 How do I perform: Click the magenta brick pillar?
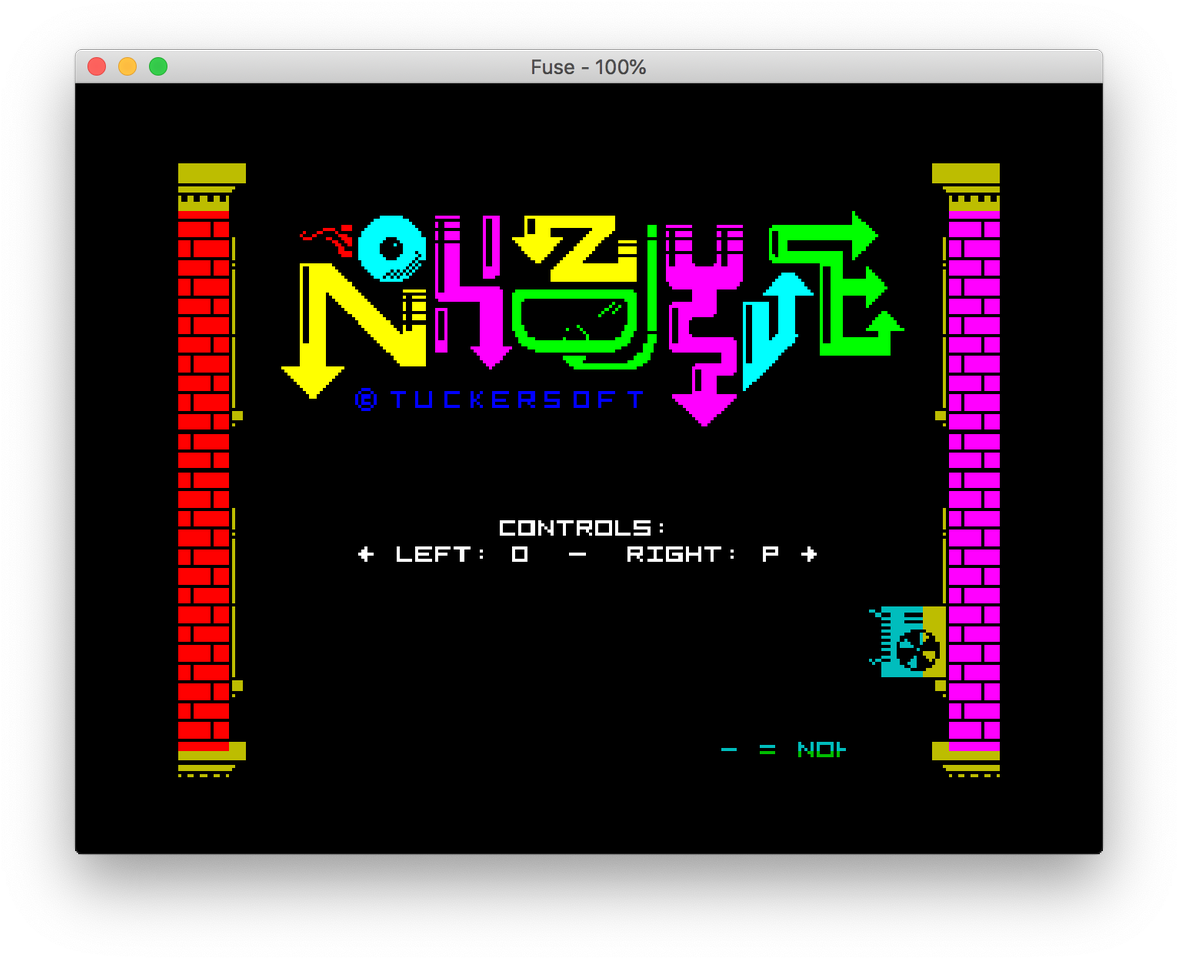click(x=973, y=470)
